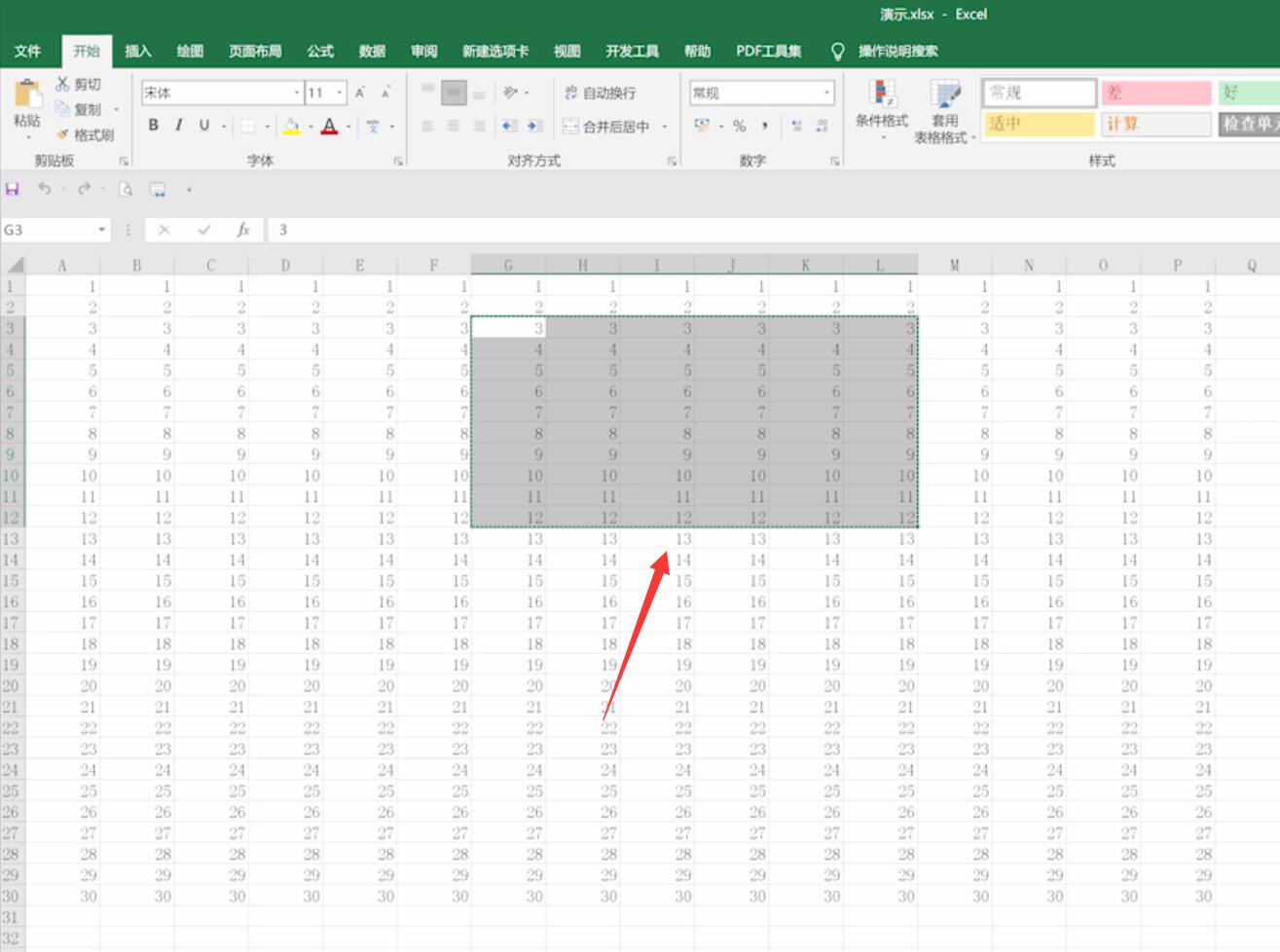
Task: Apply the red font color
Action: [329, 126]
